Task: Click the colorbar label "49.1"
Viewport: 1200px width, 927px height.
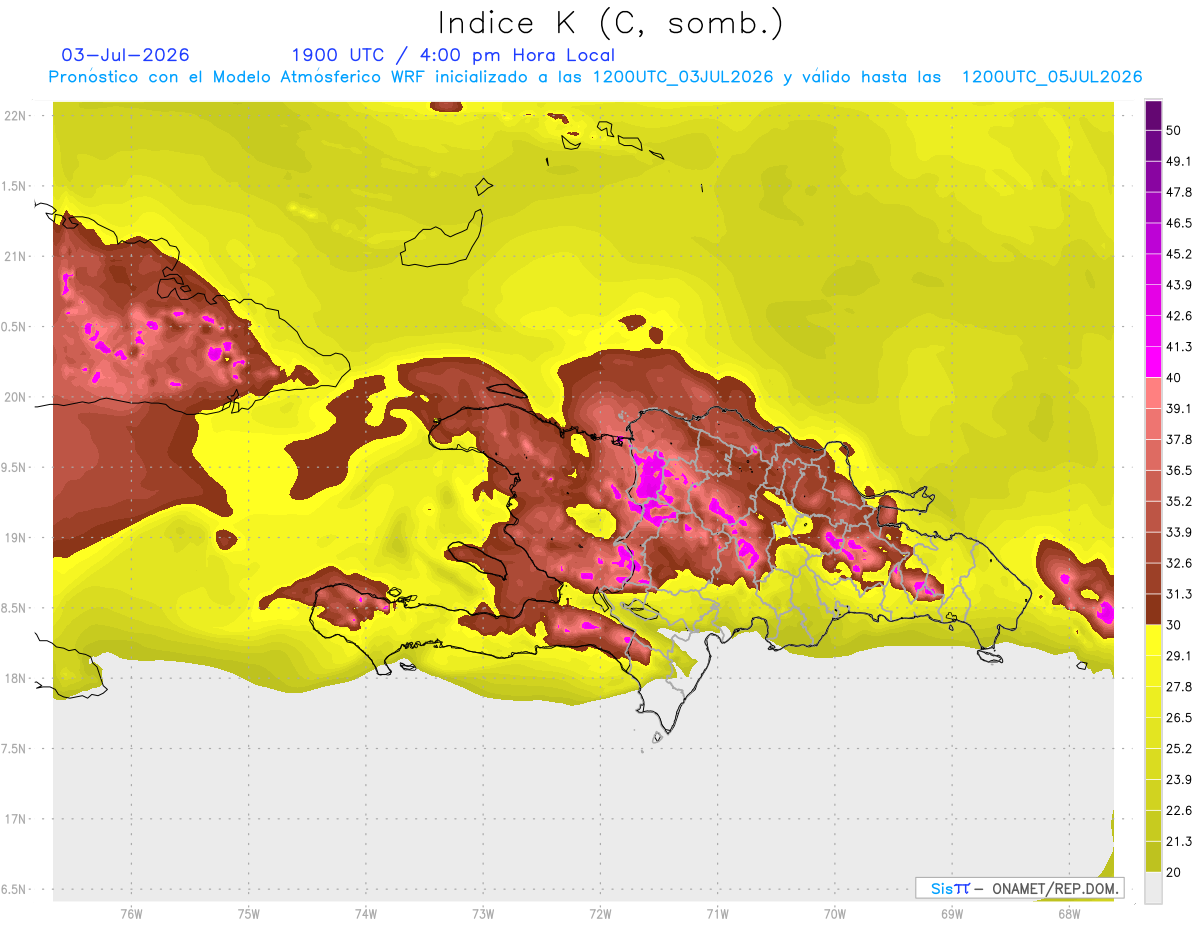Action: 1179,161
